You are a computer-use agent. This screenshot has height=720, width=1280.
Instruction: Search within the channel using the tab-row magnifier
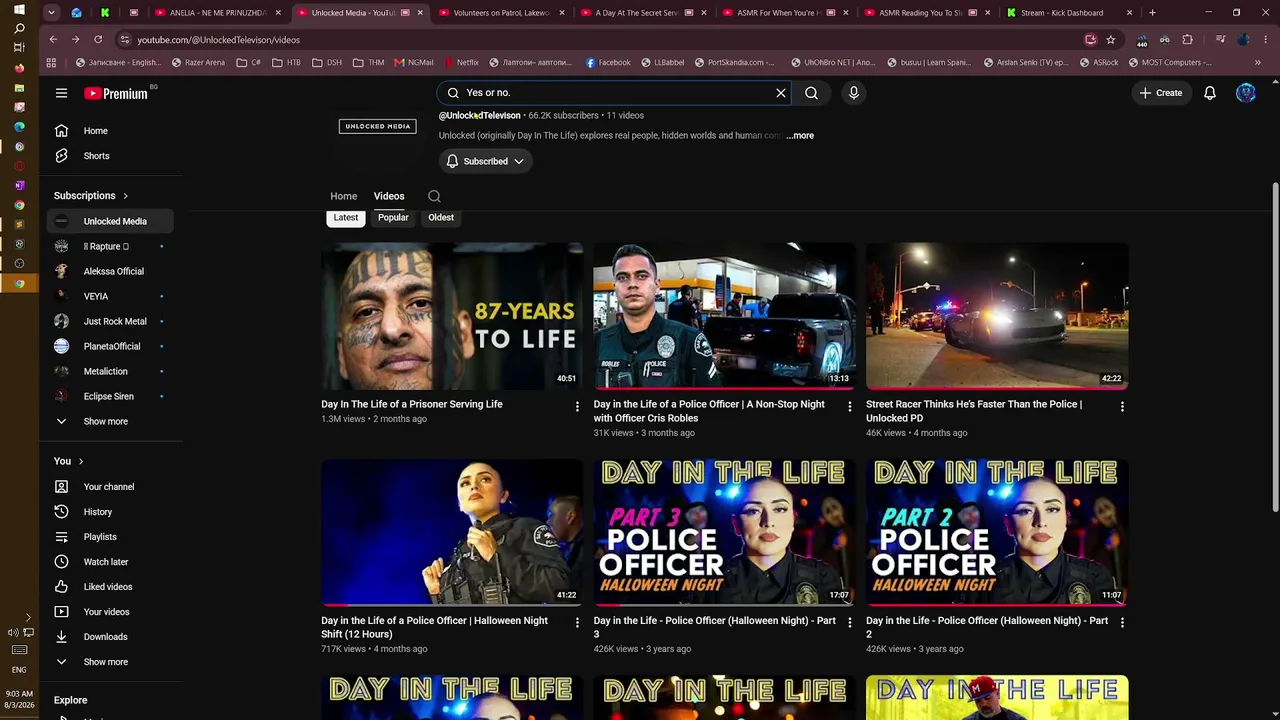point(434,196)
